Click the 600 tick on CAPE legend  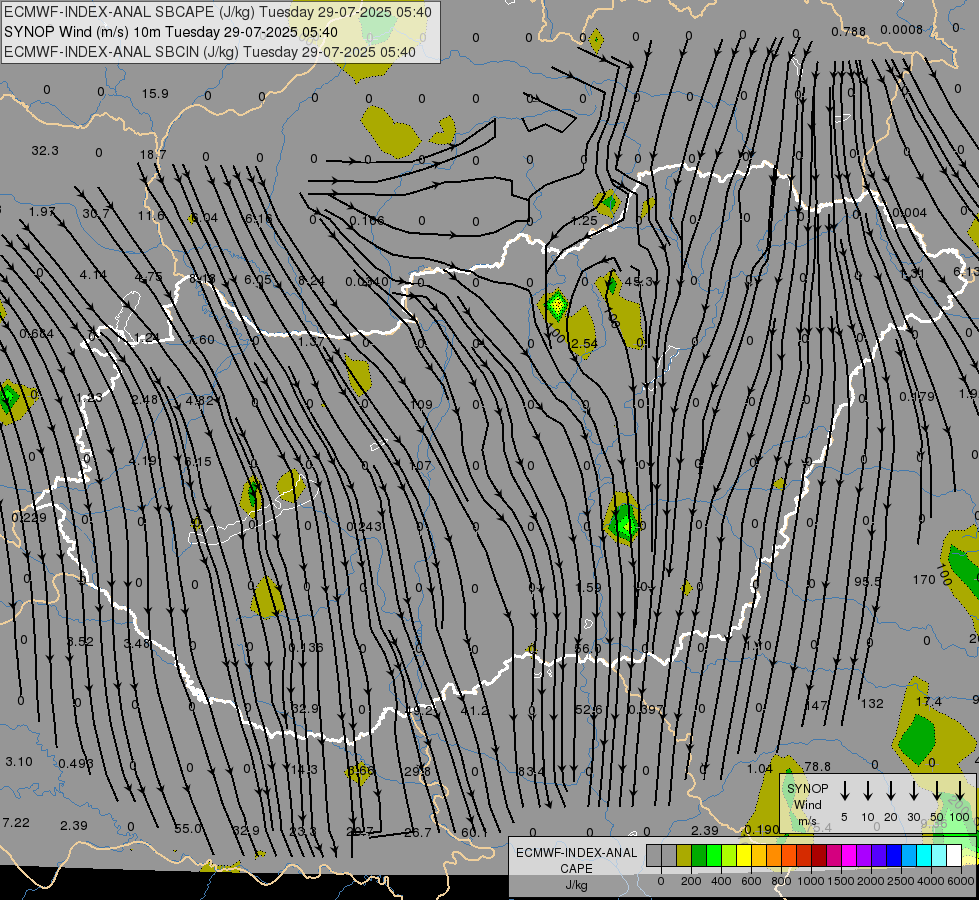[x=751, y=881]
